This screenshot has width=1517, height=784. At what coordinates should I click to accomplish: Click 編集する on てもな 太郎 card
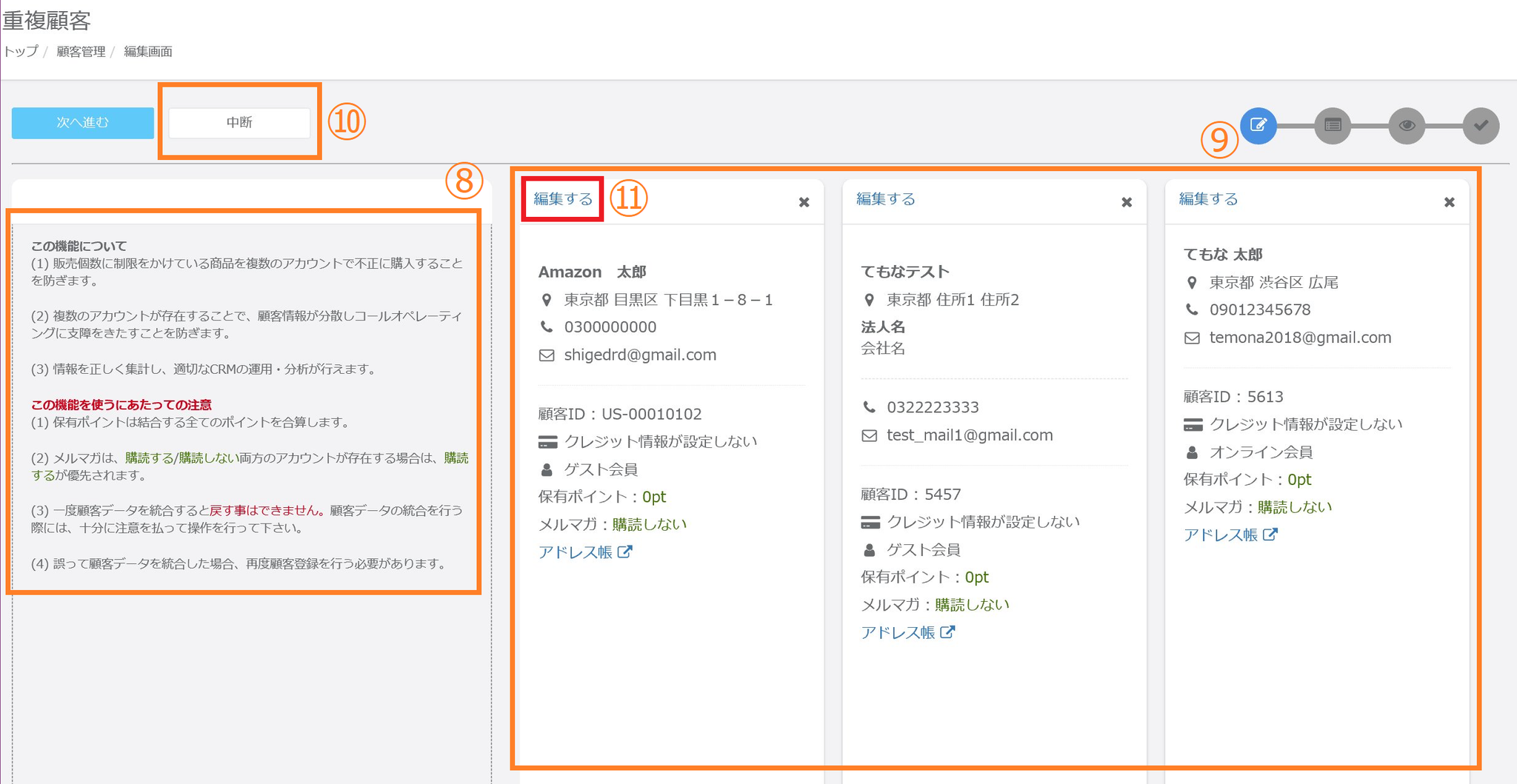1208,199
